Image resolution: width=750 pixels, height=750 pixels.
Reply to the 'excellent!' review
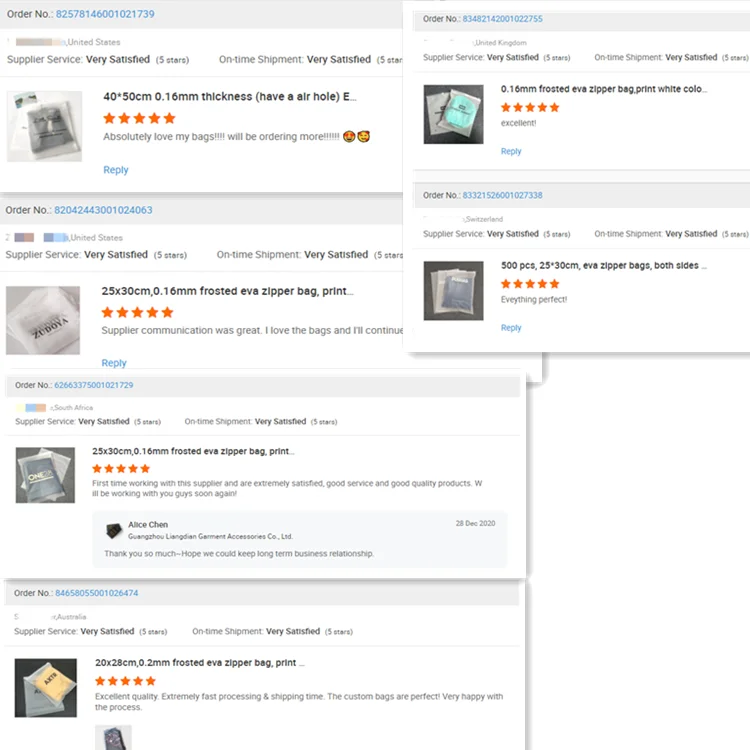coord(511,151)
